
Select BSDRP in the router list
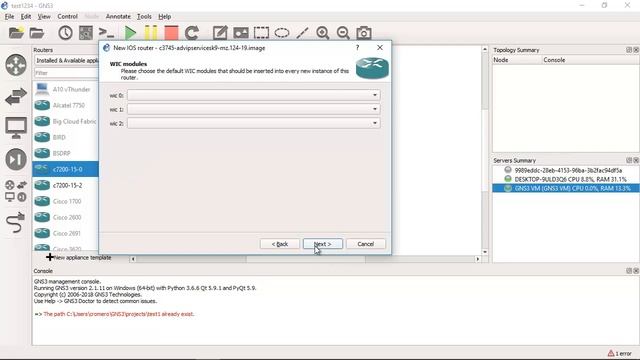click(x=65, y=153)
